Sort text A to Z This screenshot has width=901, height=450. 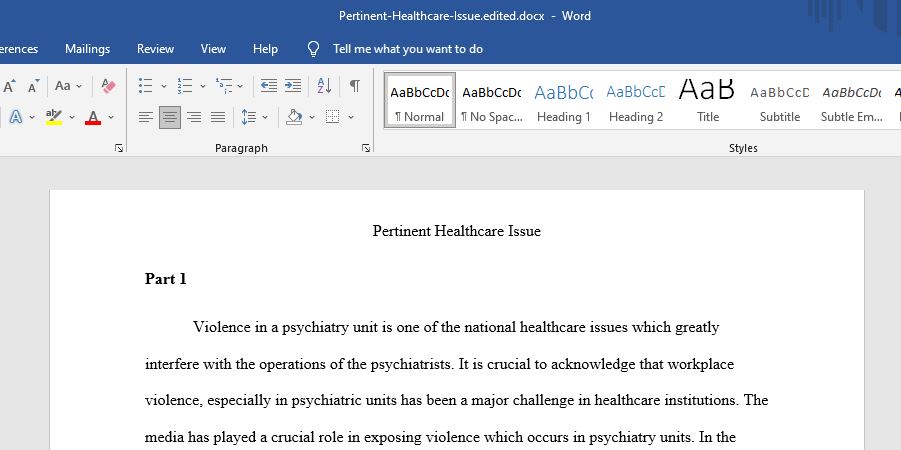324,86
